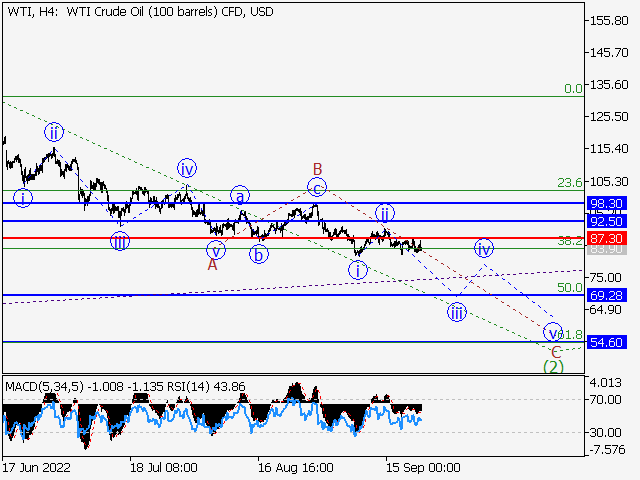Select the red wave C label
Image resolution: width=640 pixels, height=480 pixels.
pyautogui.click(x=556, y=352)
